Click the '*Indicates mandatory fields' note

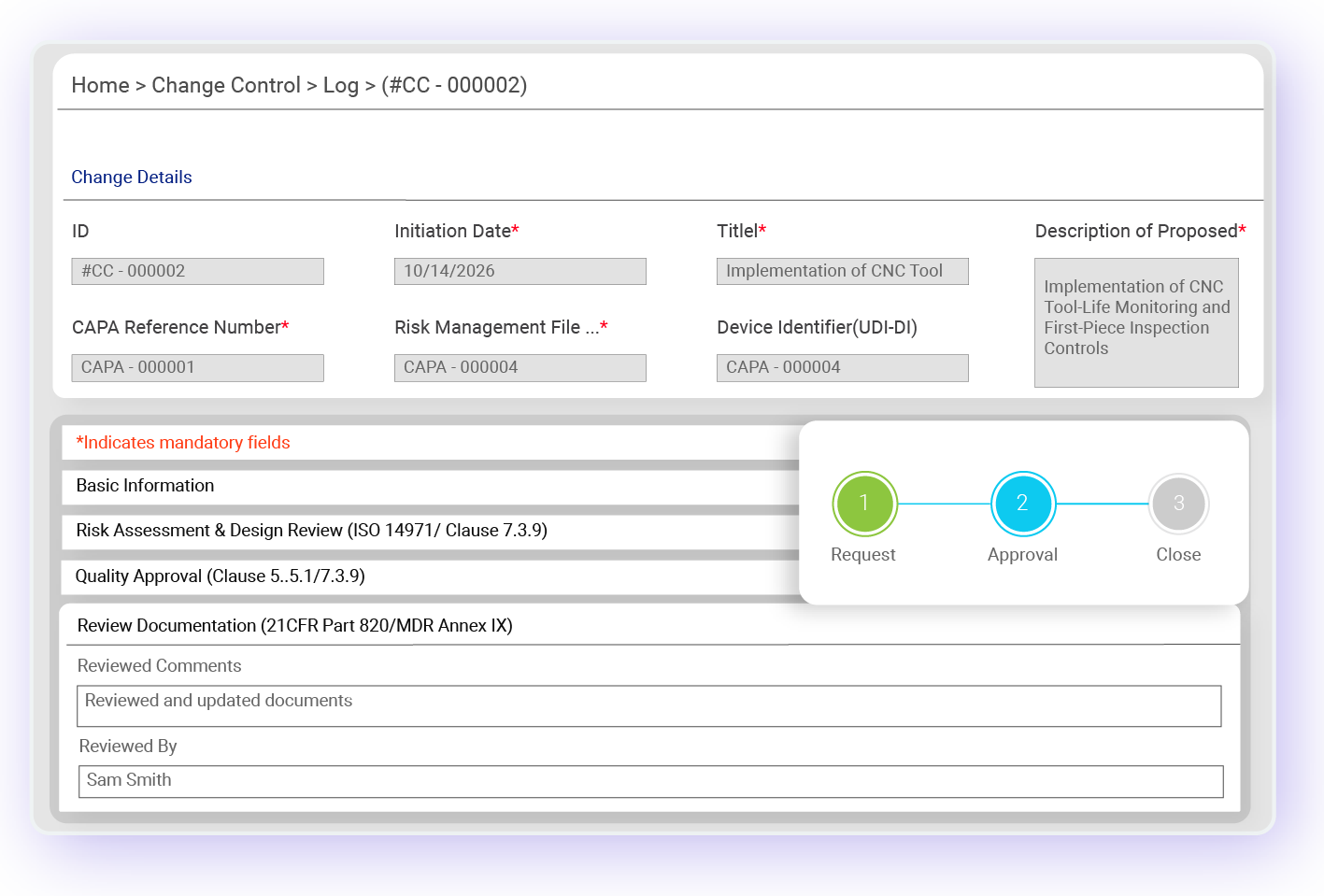(183, 443)
